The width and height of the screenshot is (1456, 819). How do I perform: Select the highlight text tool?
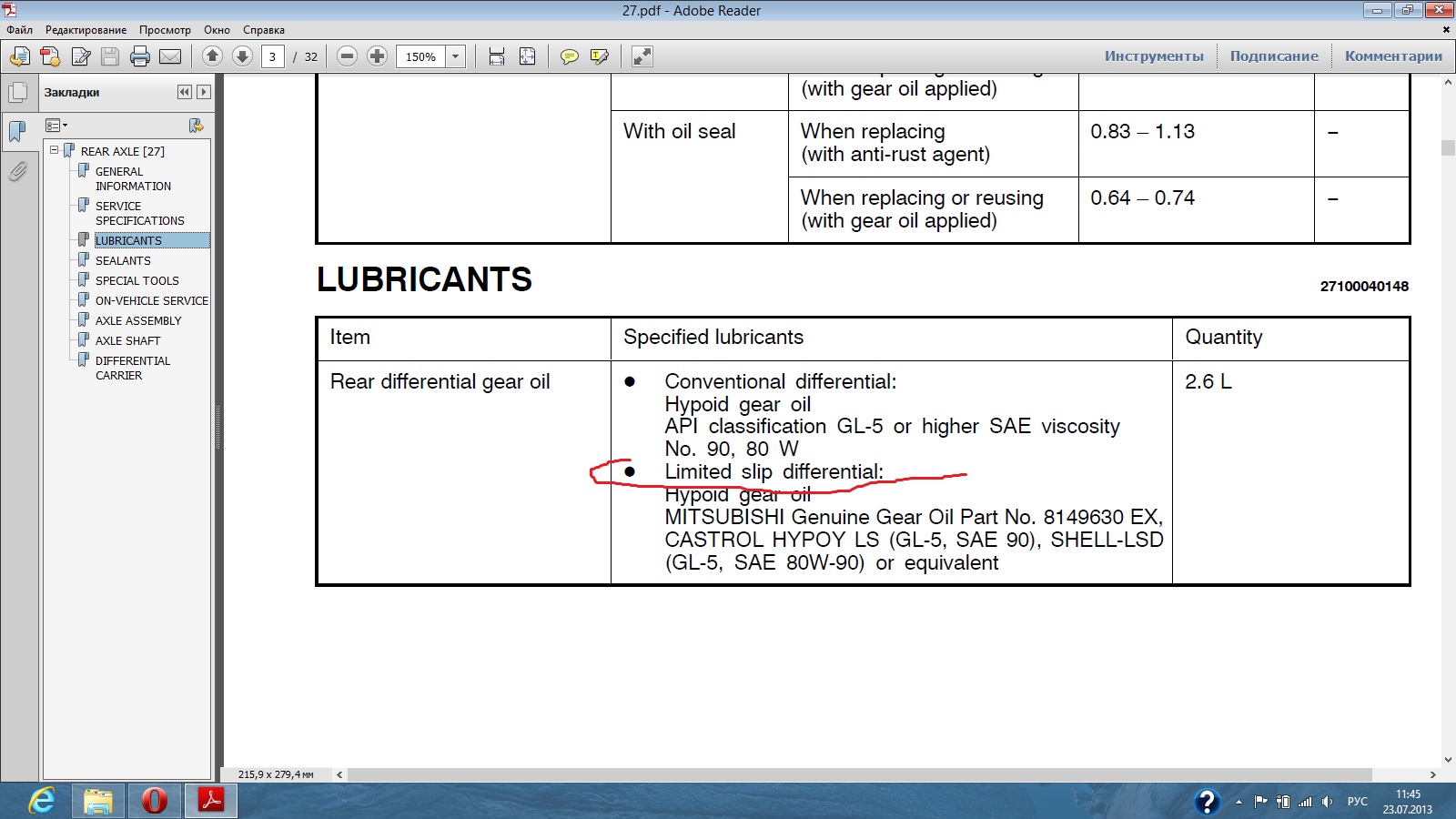(x=599, y=56)
